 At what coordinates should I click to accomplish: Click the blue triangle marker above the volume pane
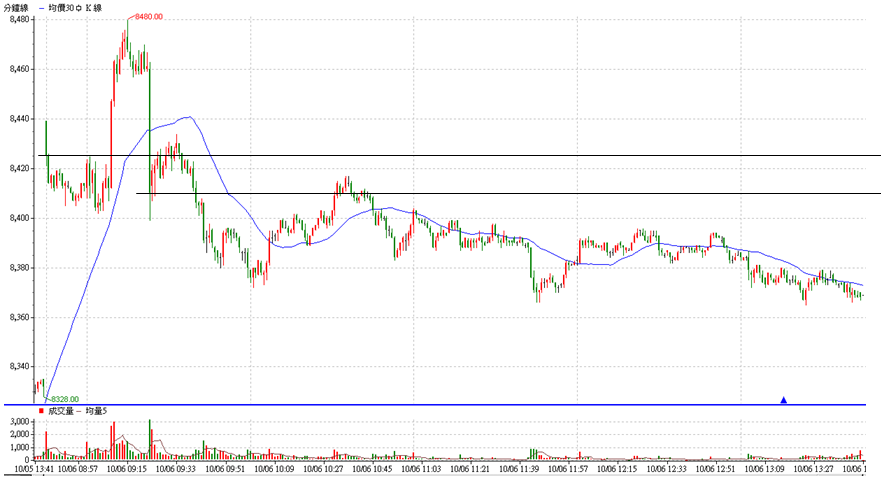coord(783,400)
